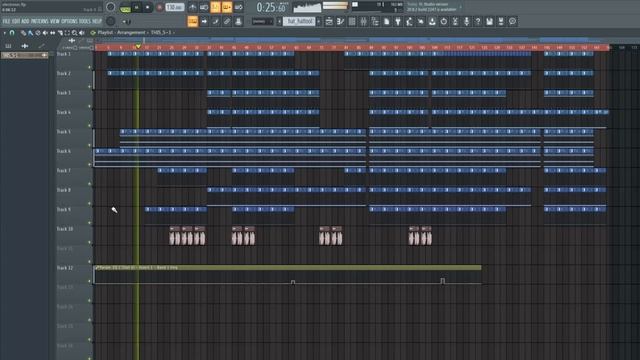Open the Playlist view icon
The width and height of the screenshot is (640, 360).
coord(329,21)
